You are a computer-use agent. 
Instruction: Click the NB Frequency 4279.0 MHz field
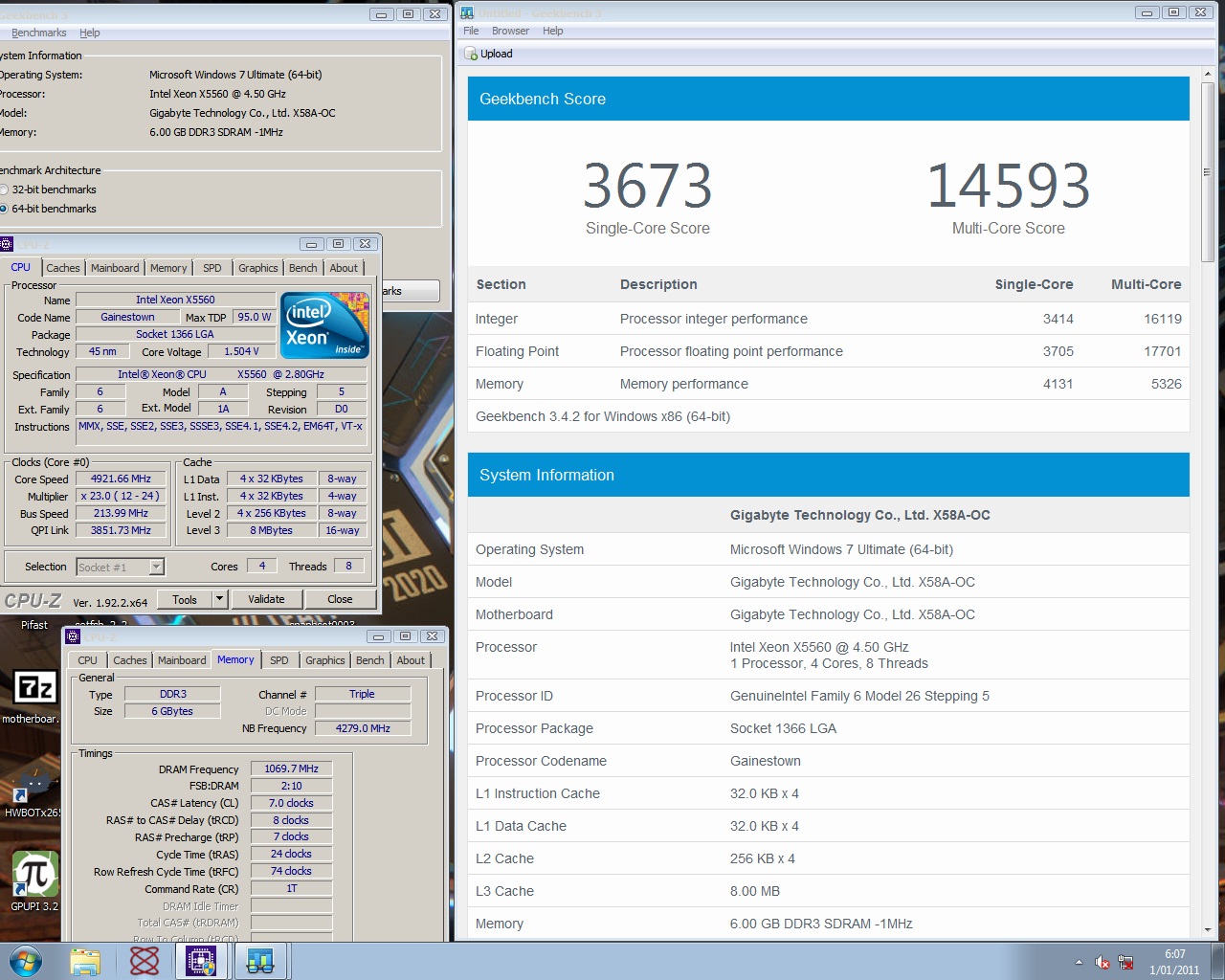(x=363, y=728)
